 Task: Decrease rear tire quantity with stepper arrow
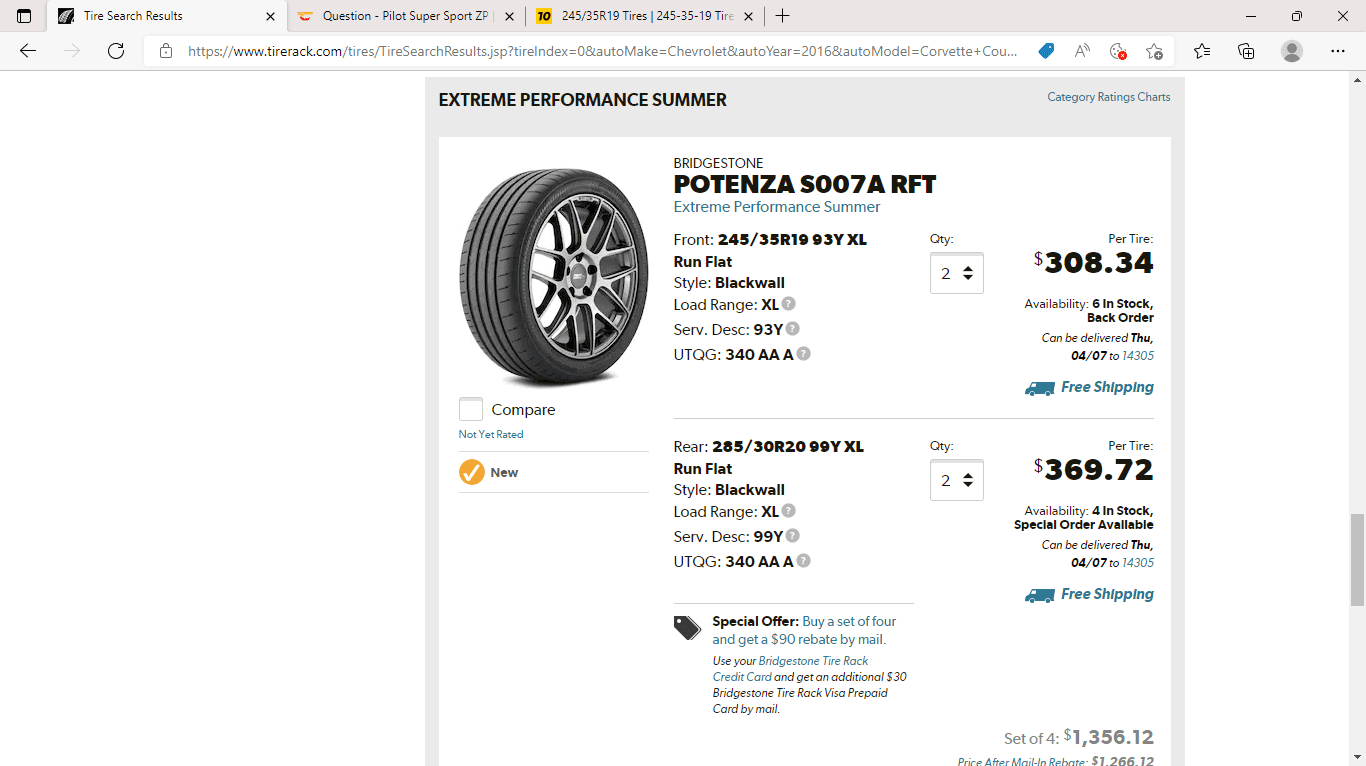point(967,486)
